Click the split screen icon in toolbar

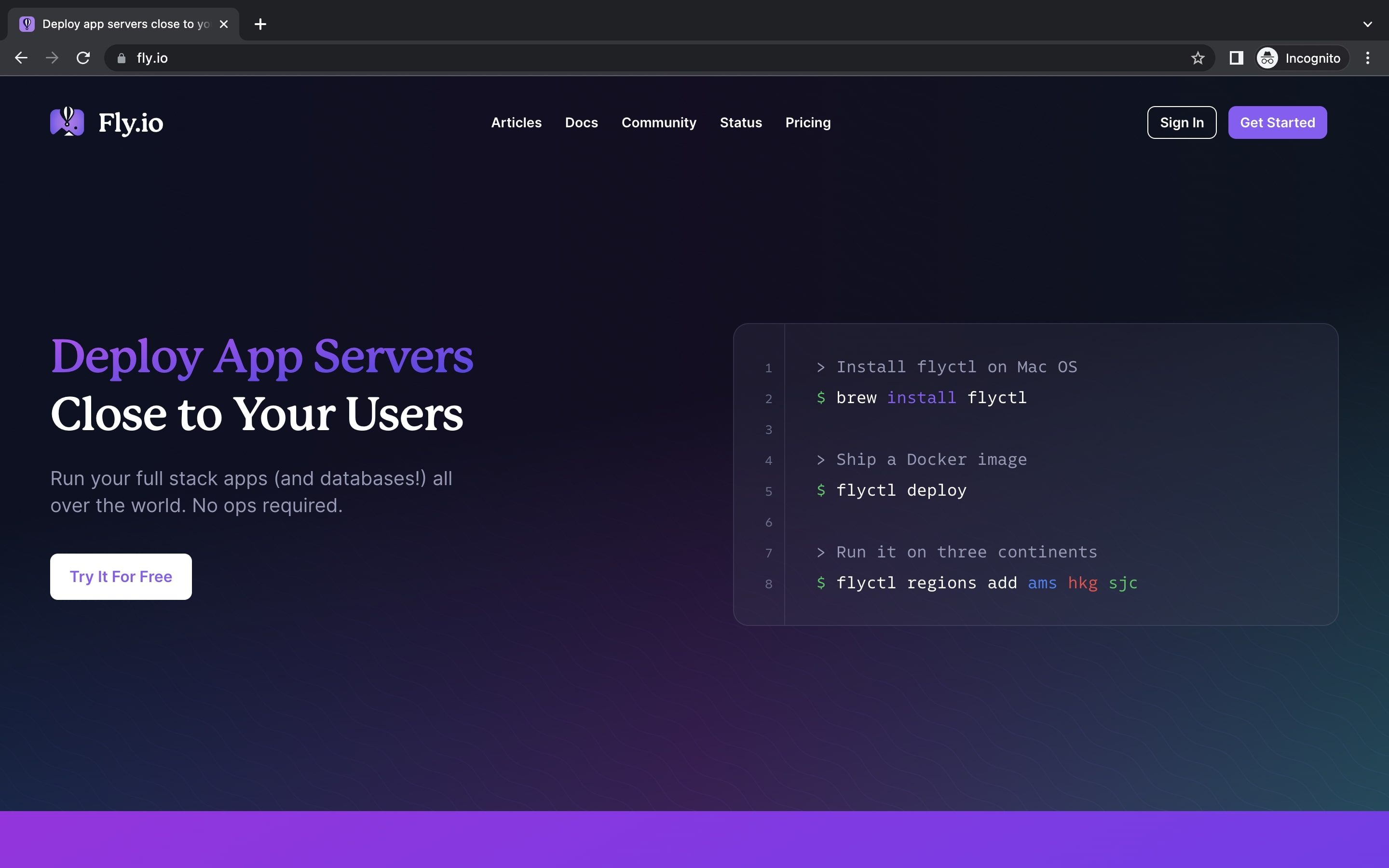[x=1236, y=58]
